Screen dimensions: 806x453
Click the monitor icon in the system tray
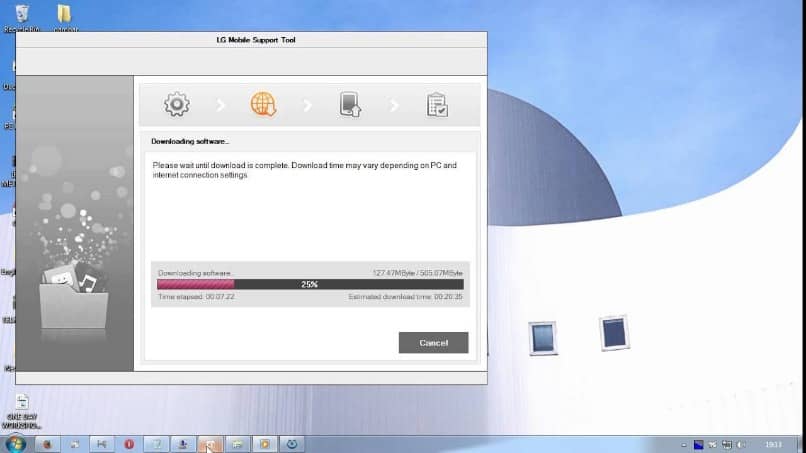pyautogui.click(x=727, y=445)
